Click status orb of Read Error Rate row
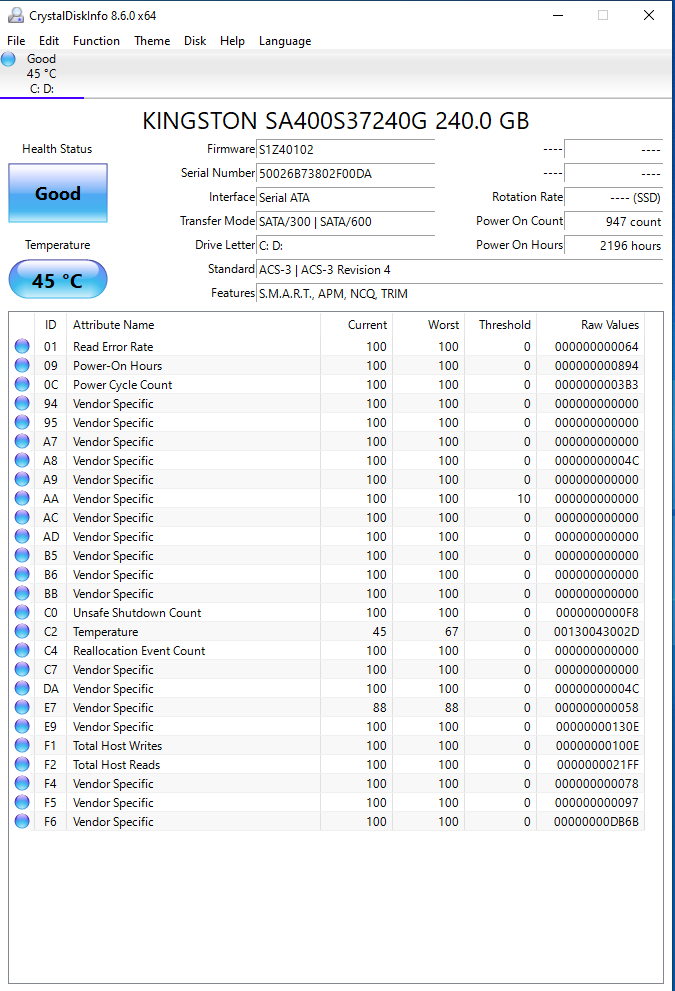Screen dimensions: 675x991 pyautogui.click(x=22, y=346)
